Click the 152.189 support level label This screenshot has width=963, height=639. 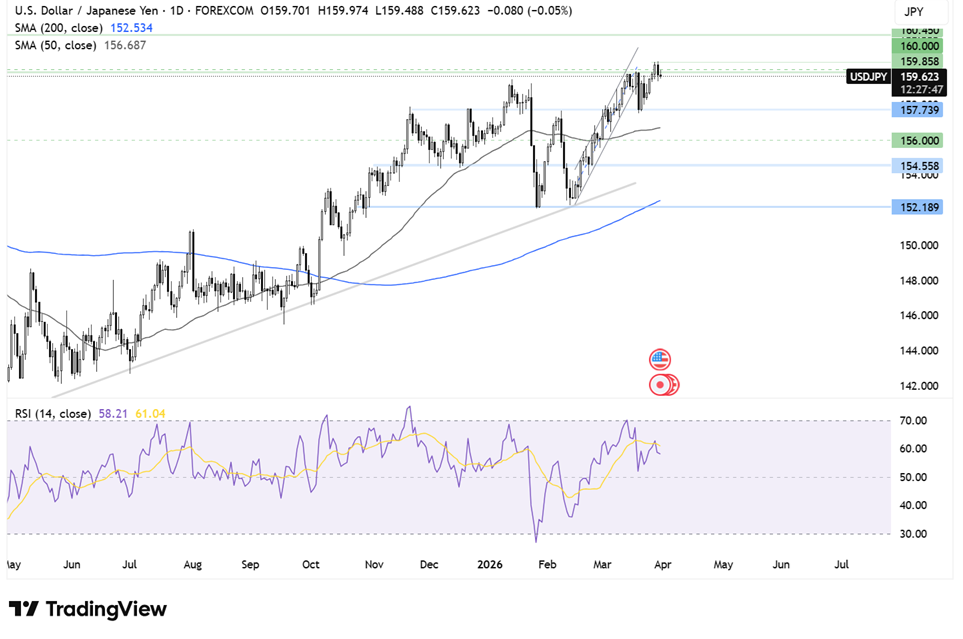918,207
